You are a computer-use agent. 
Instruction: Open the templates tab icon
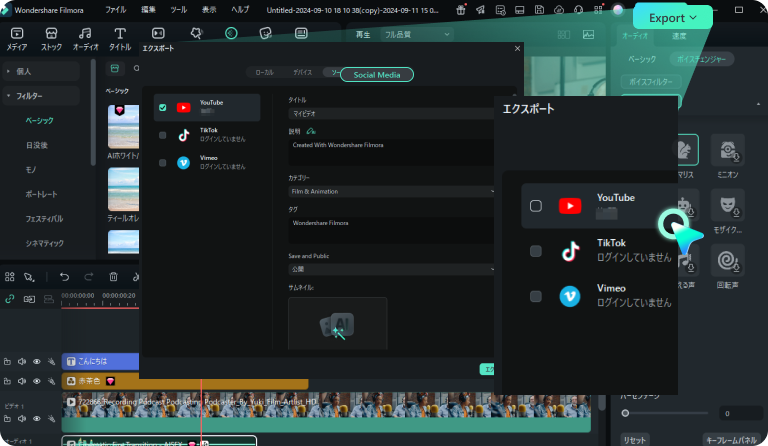(301, 33)
